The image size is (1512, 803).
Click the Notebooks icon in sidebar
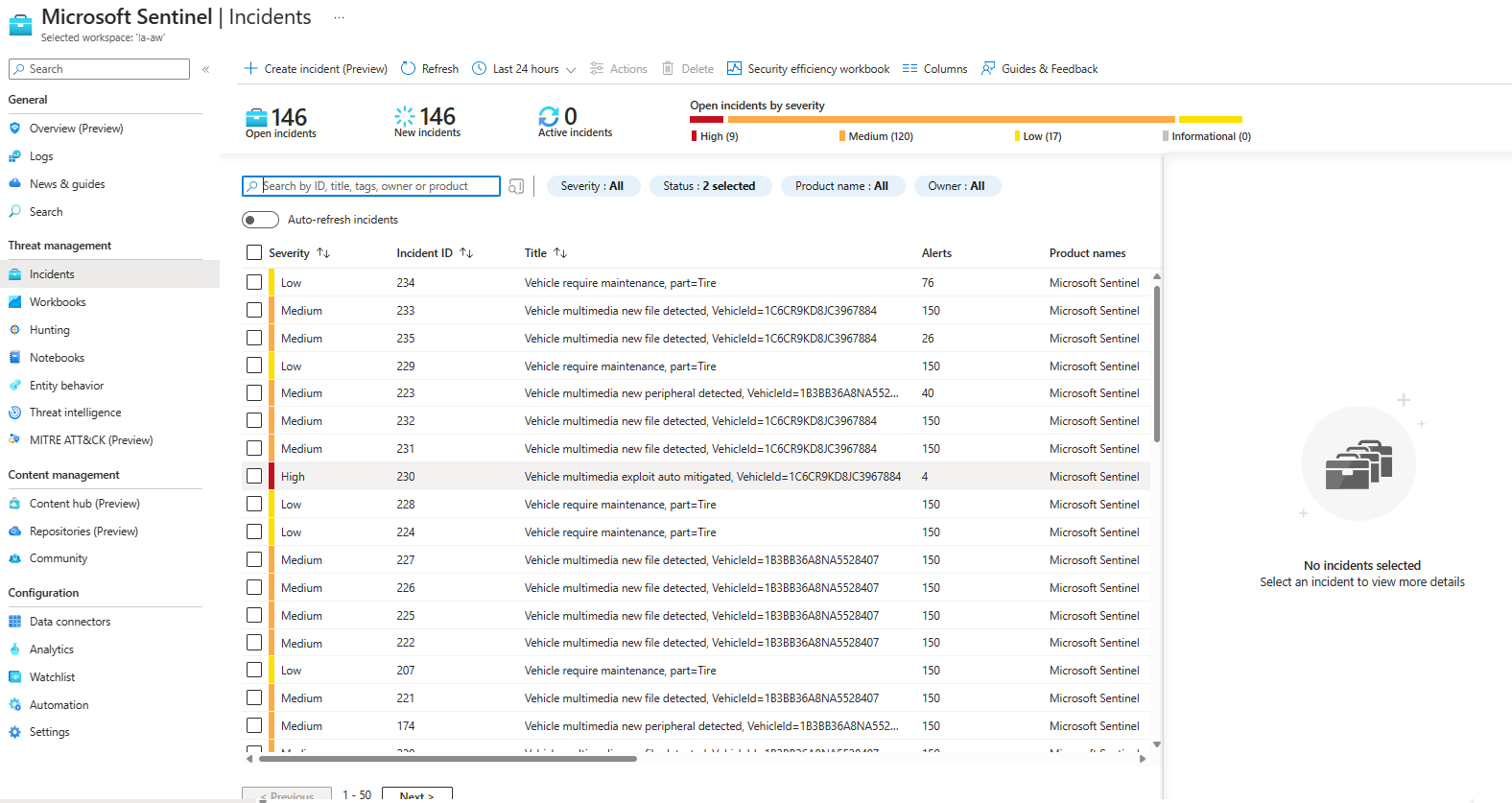14,358
